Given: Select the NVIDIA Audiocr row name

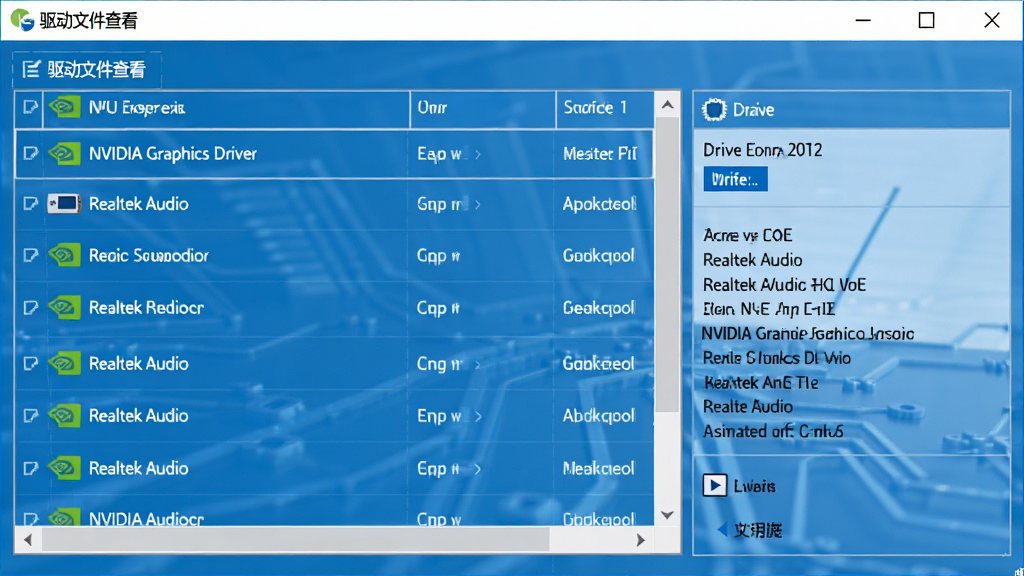Looking at the screenshot, I should tap(146, 519).
